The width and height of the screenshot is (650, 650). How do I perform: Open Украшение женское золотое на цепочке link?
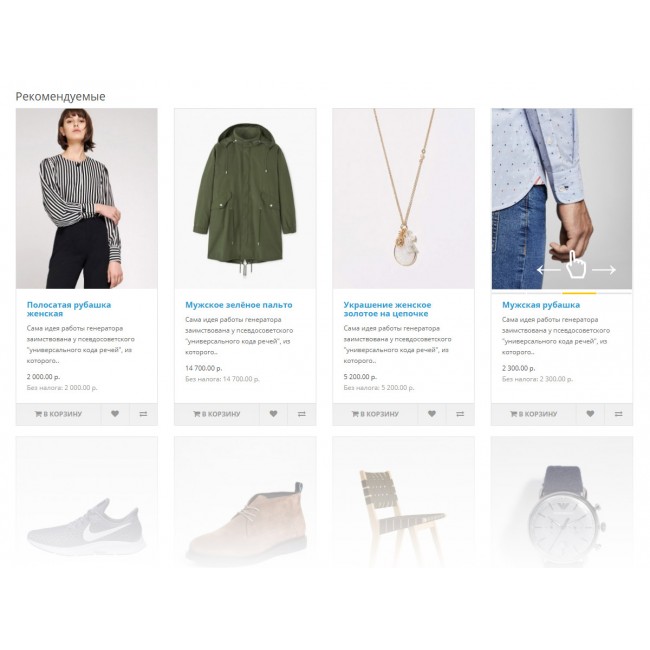click(x=387, y=309)
